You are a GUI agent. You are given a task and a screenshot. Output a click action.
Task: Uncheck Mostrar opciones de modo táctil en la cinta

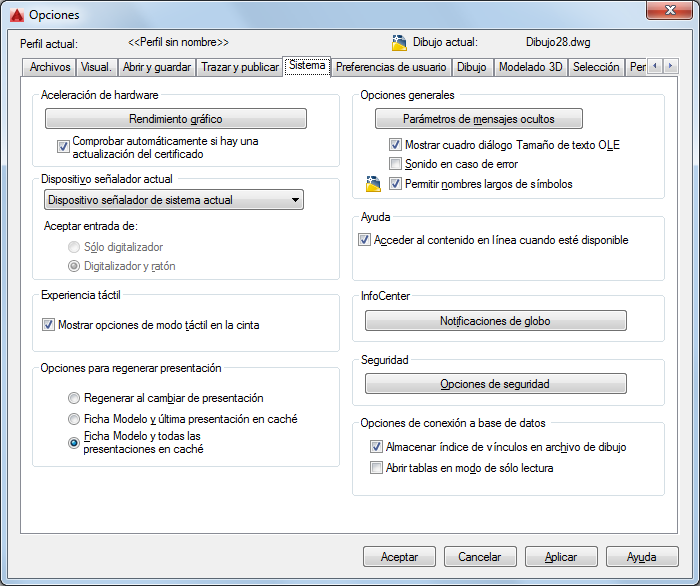48,324
